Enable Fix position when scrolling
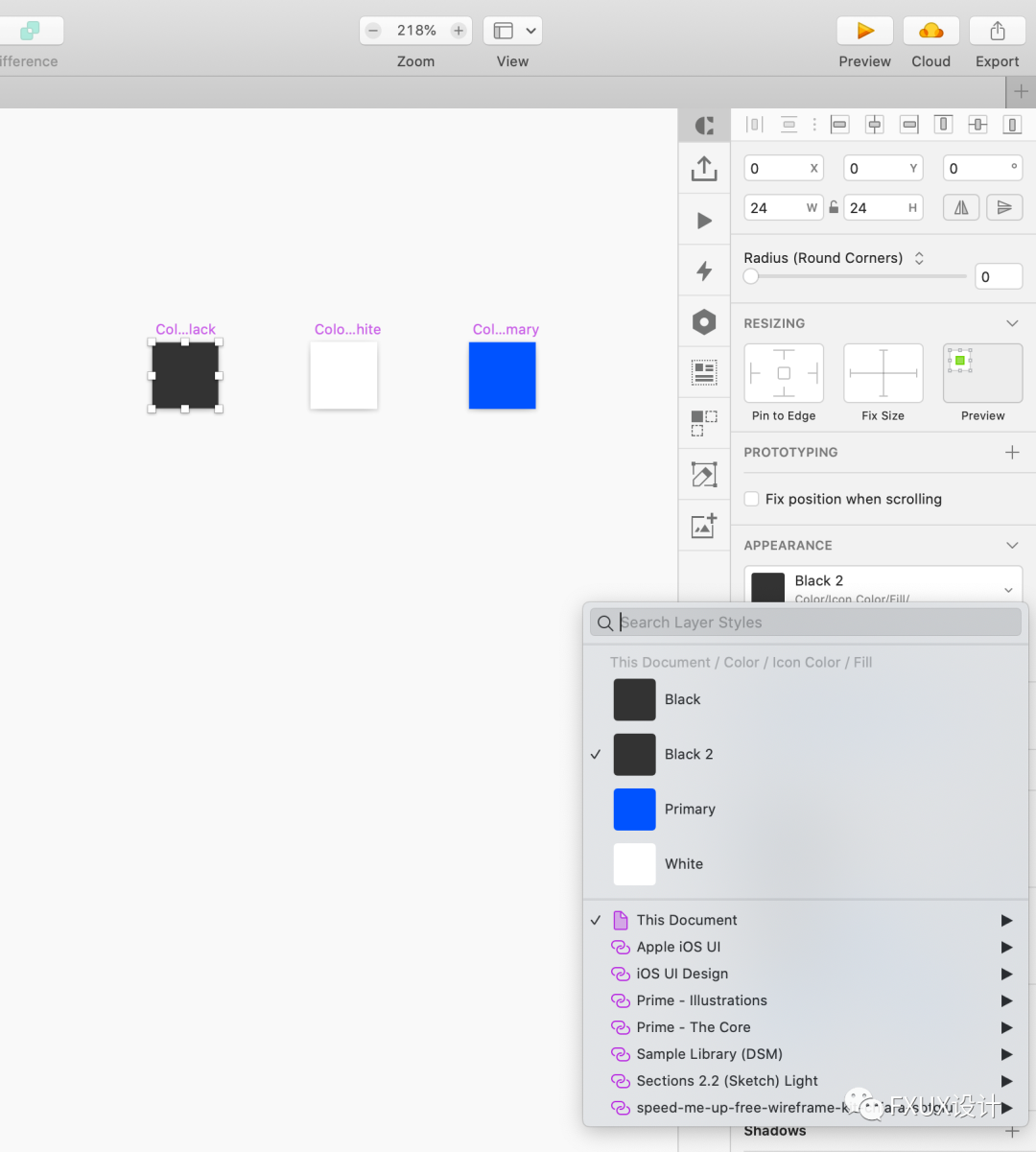Viewport: 1036px width, 1152px height. tap(752, 499)
